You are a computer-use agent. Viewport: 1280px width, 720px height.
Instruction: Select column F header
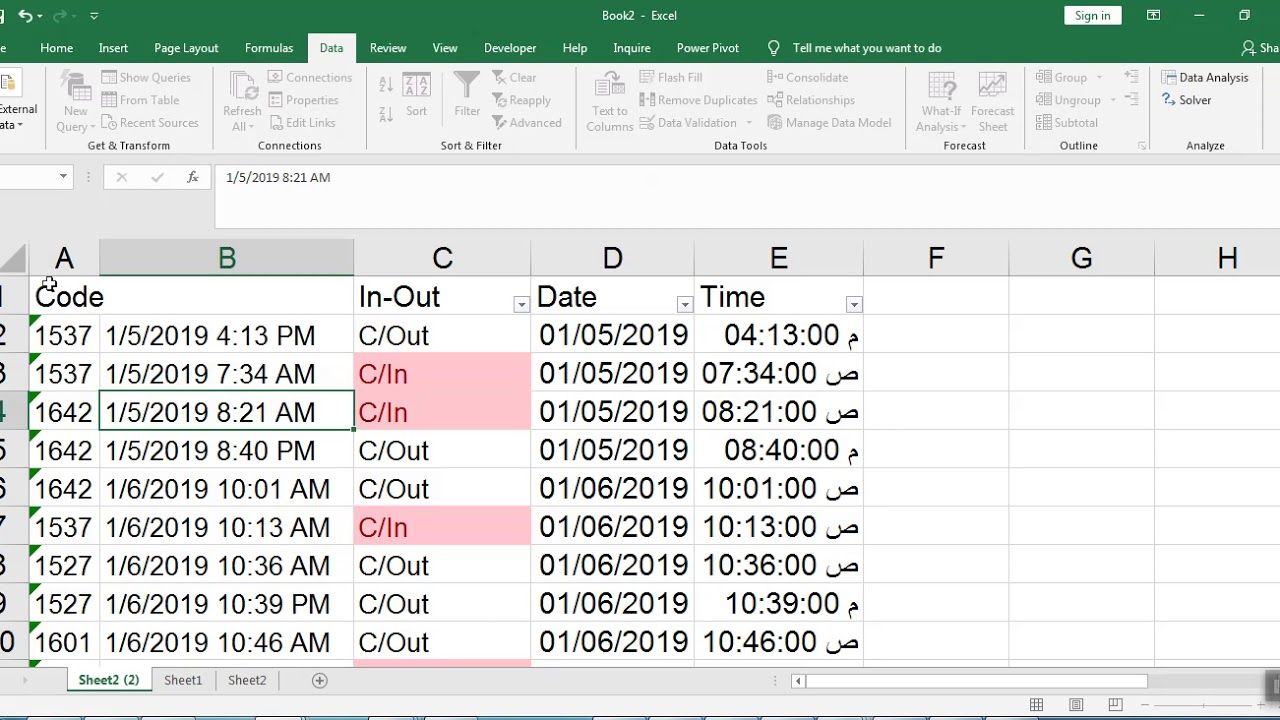tap(936, 259)
